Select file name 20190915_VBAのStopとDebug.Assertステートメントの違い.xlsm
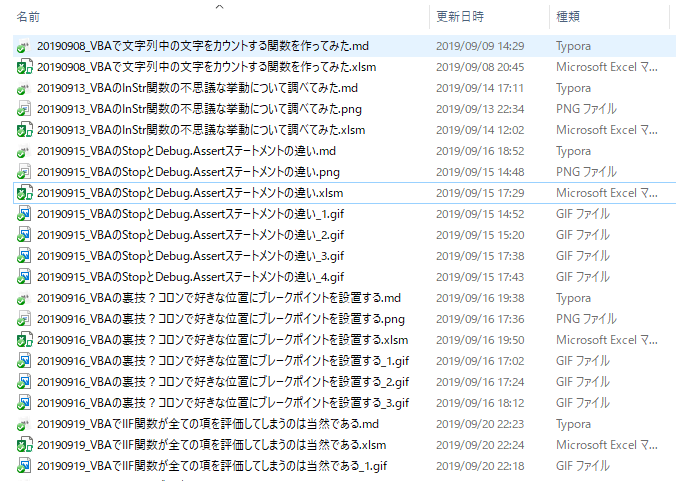 coord(190,193)
